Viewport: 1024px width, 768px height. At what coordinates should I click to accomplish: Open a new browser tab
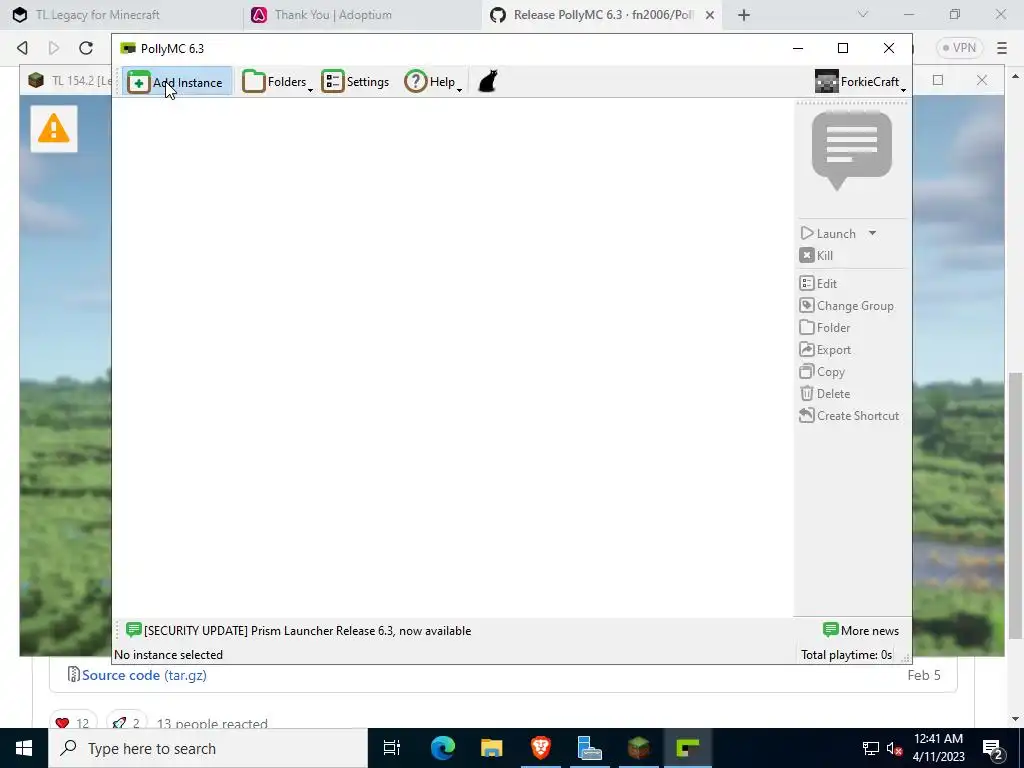pyautogui.click(x=744, y=14)
